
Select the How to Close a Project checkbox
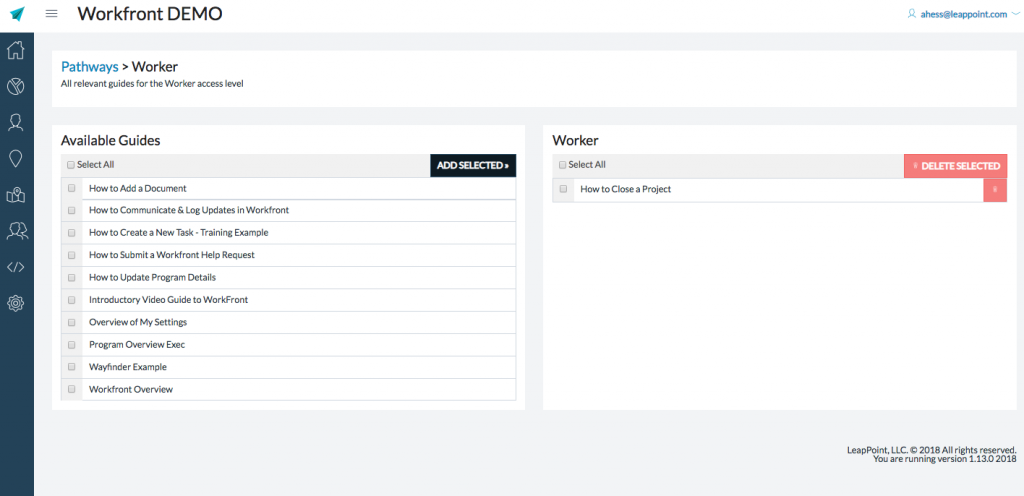click(x=564, y=189)
